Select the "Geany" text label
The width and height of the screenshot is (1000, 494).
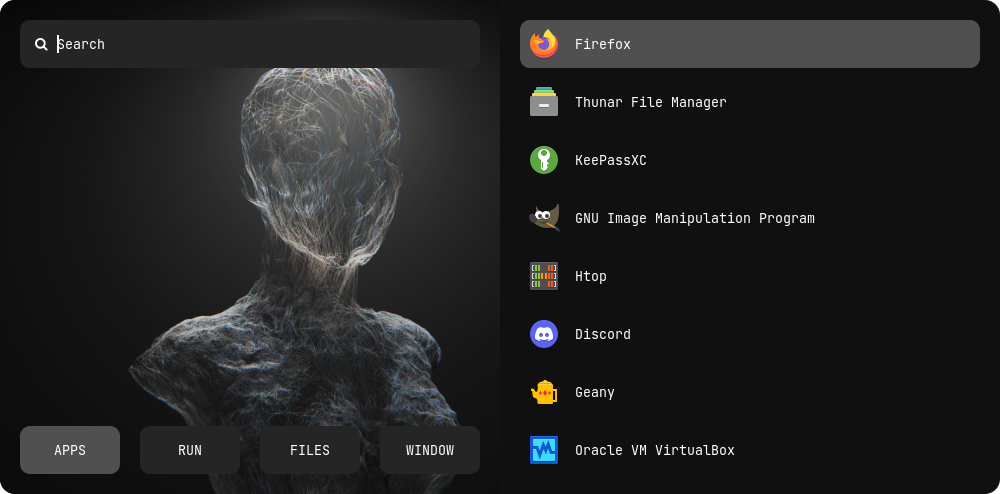(594, 392)
